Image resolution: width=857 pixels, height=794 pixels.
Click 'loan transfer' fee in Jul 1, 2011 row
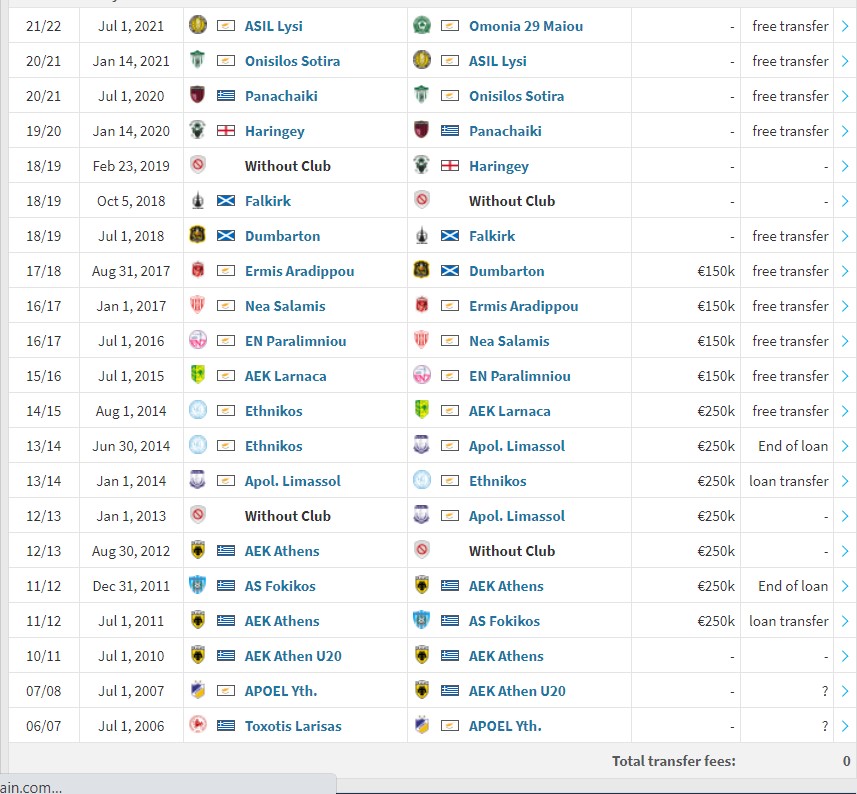(x=789, y=621)
